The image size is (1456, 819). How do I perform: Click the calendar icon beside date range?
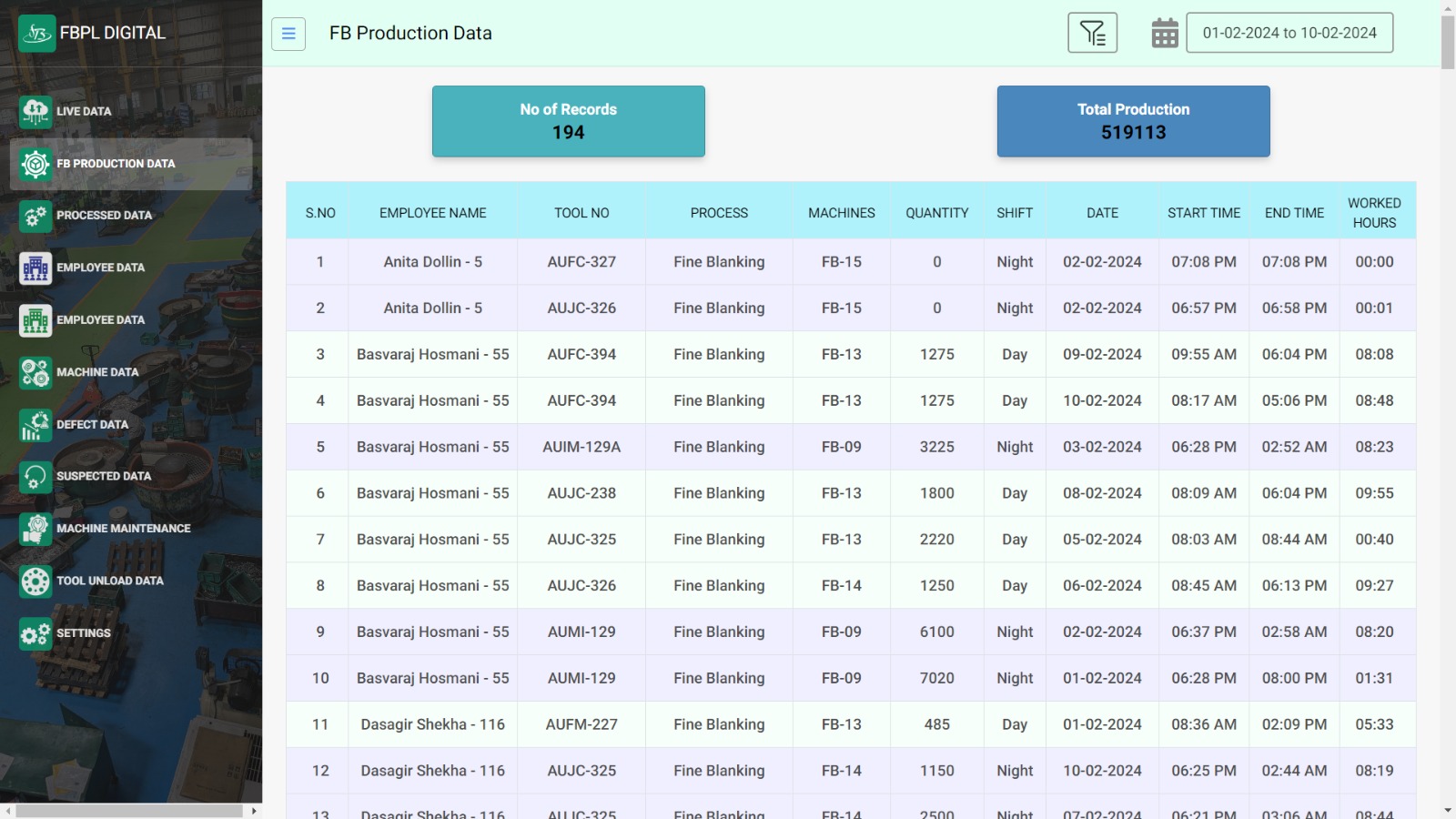click(1165, 34)
